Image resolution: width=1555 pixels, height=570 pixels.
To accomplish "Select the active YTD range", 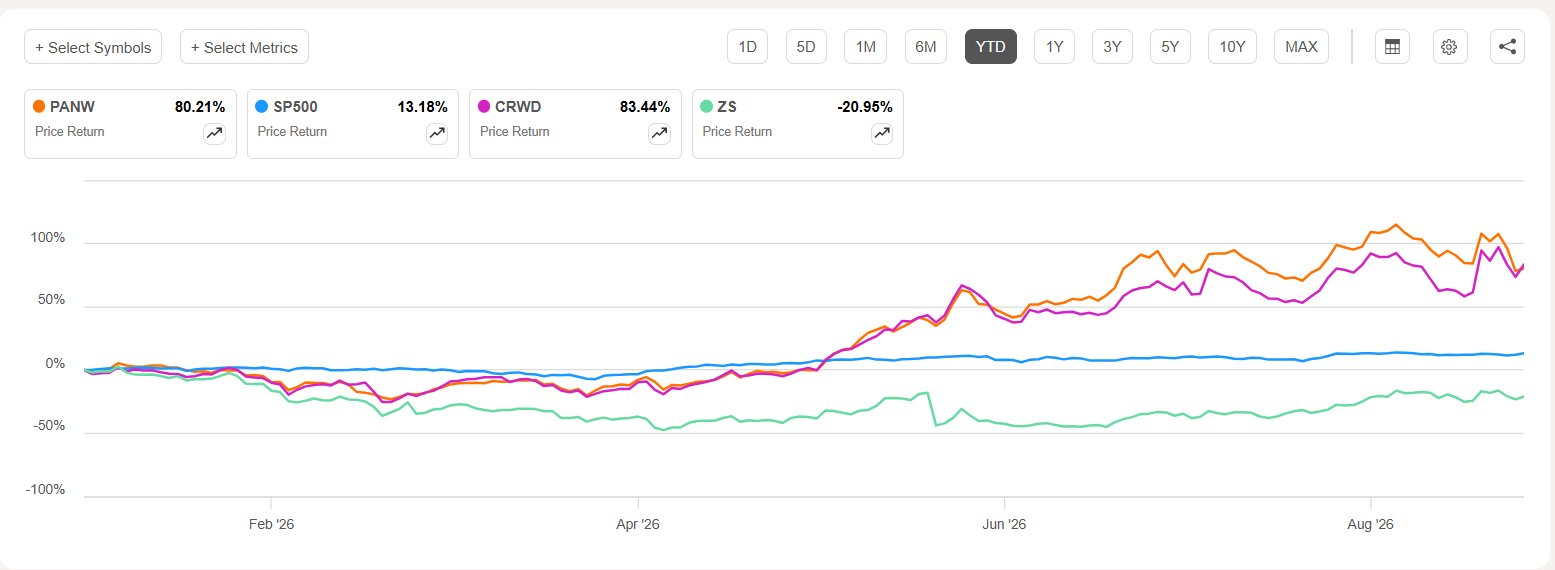I will coord(991,47).
